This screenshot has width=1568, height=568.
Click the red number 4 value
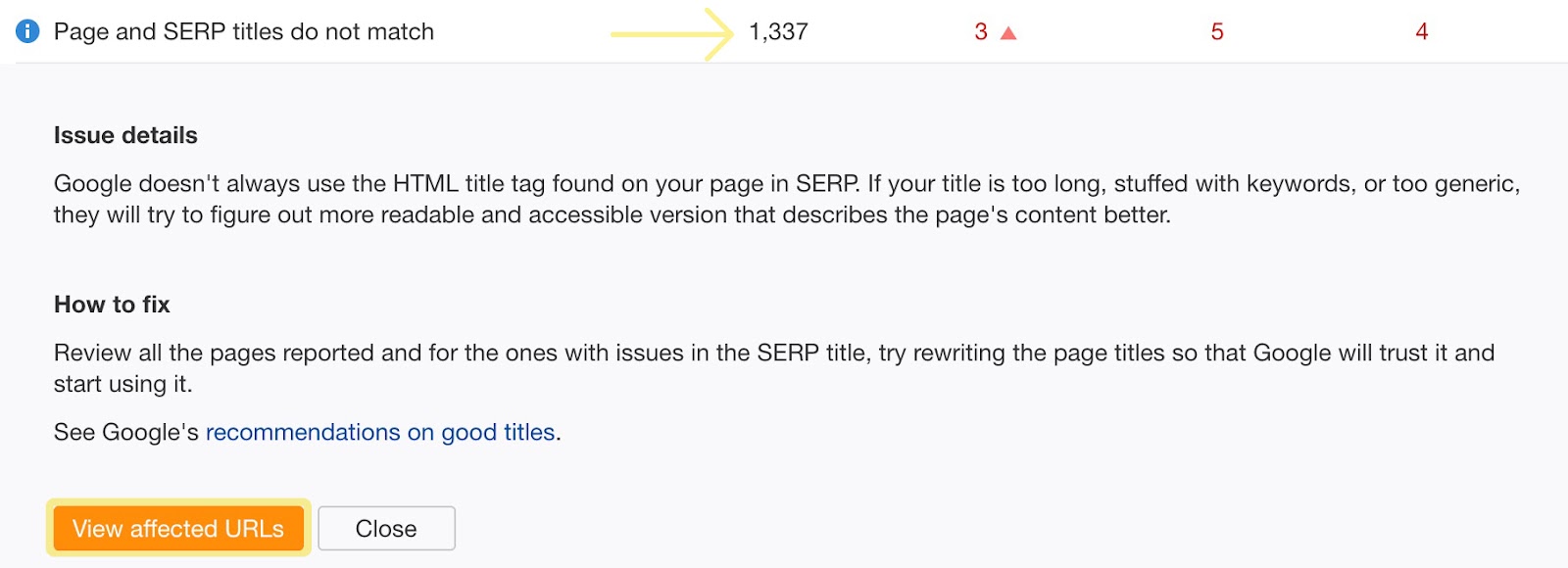pos(1421,32)
